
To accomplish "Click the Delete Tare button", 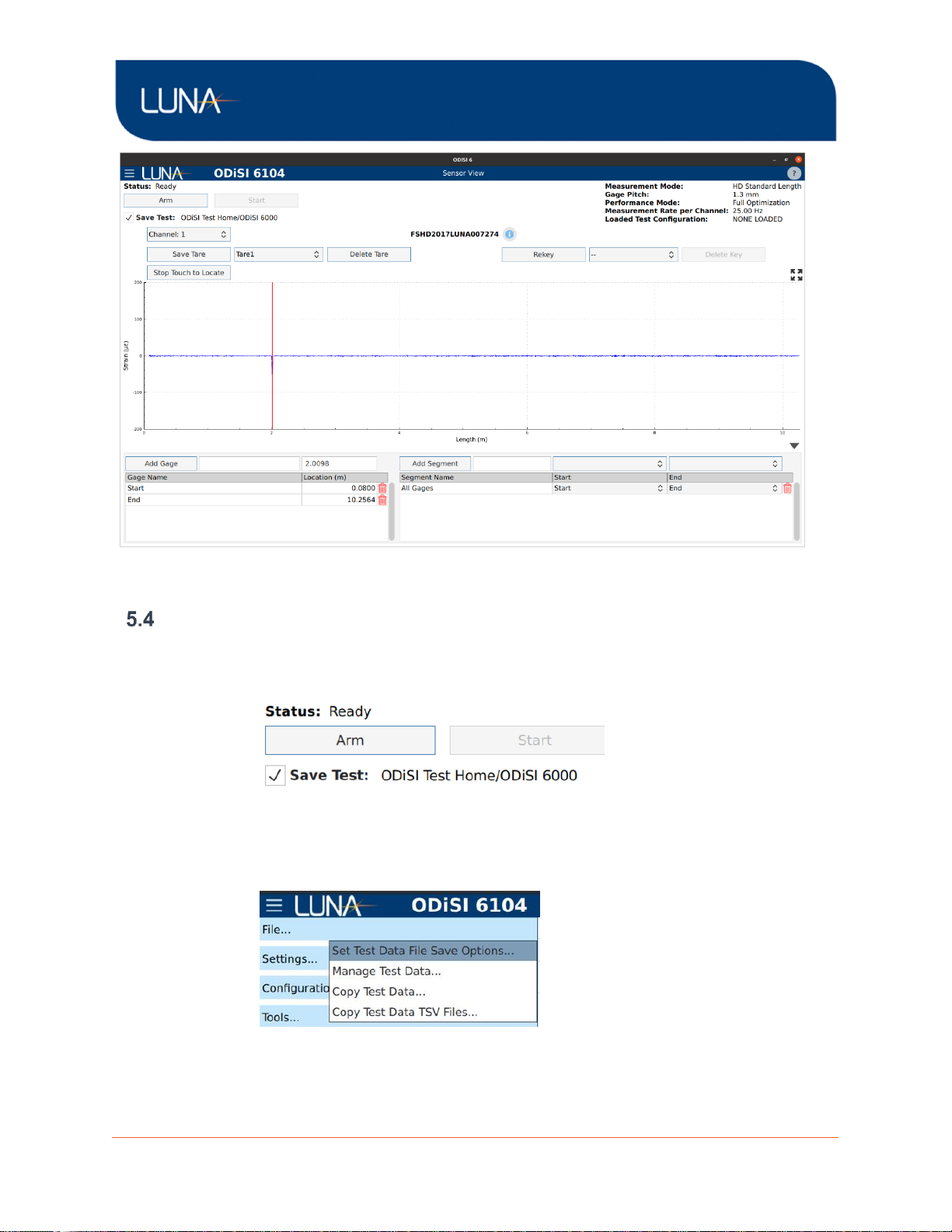I will coord(369,254).
